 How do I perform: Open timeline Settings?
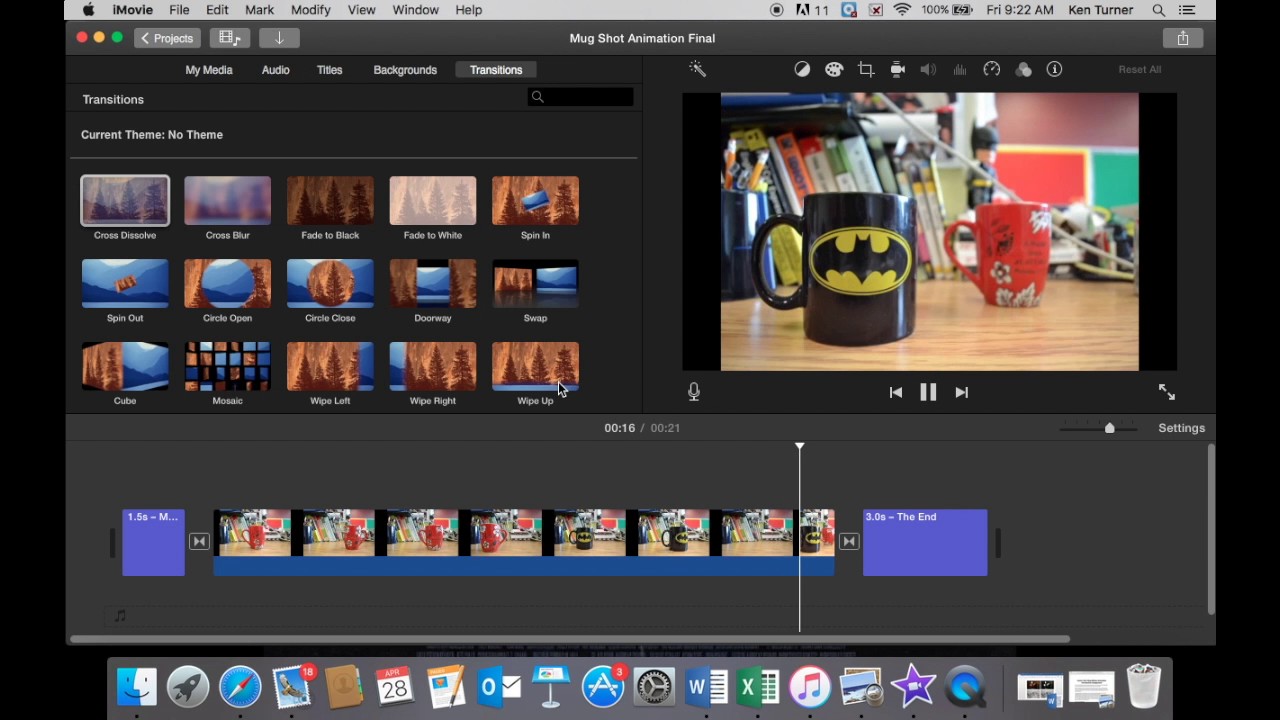[1182, 428]
